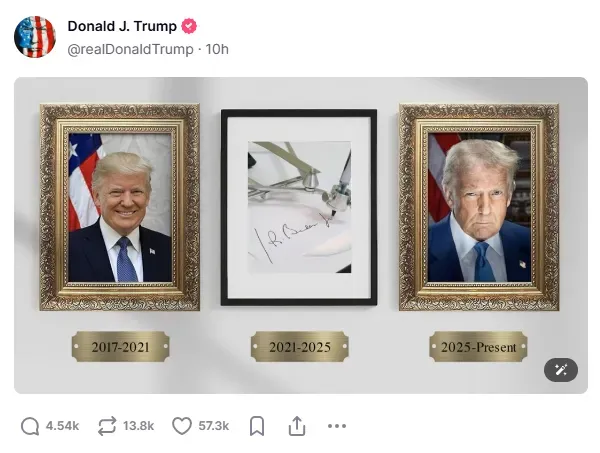The height and width of the screenshot is (453, 600).
Task: View the 13.8k reposts count
Action: coord(139,426)
